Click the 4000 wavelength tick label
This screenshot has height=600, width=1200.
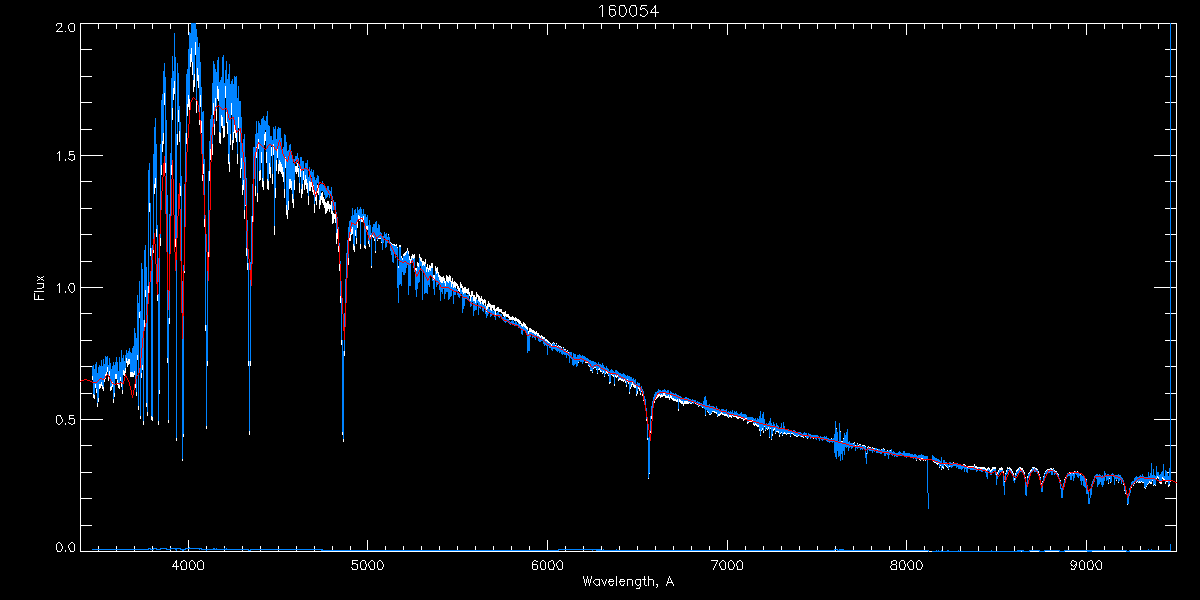[x=188, y=565]
